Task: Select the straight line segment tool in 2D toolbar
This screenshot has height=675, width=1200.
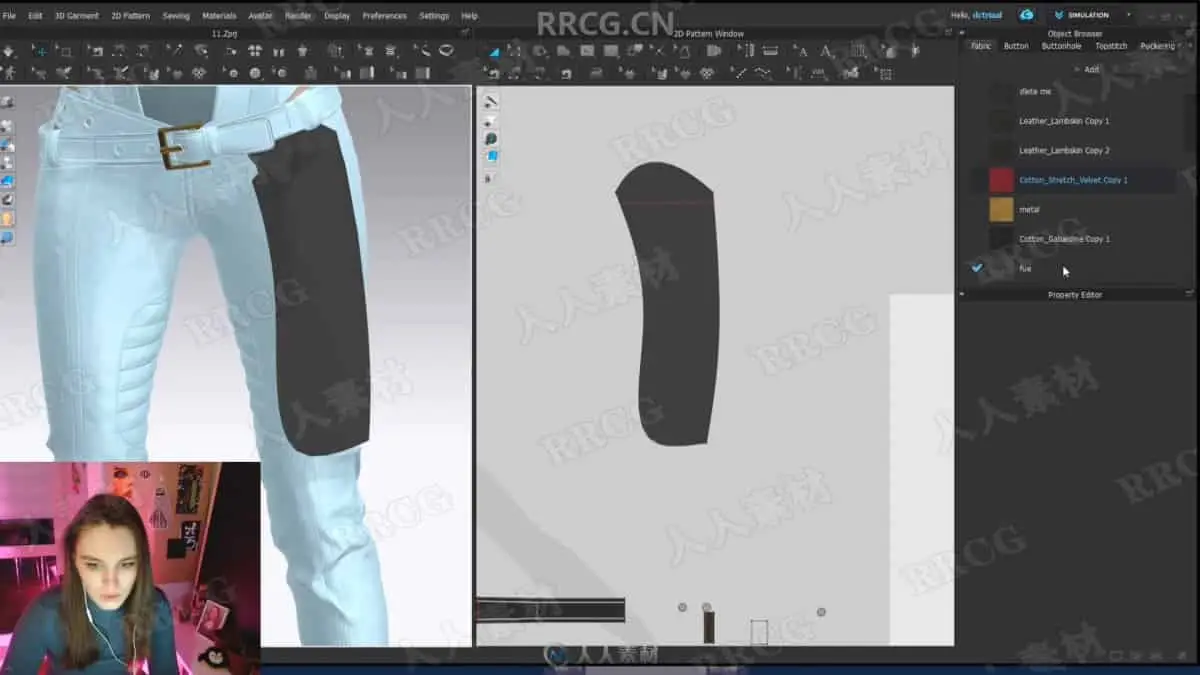Action: tap(739, 73)
